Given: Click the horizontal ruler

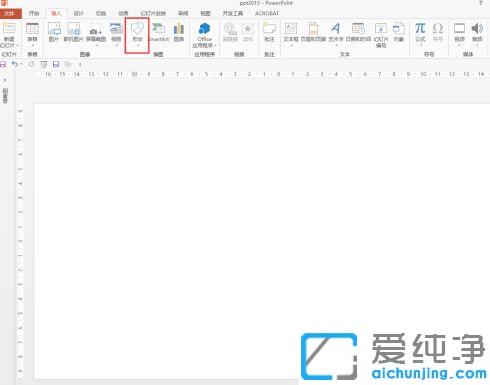Looking at the screenshot, I should coord(262,74).
